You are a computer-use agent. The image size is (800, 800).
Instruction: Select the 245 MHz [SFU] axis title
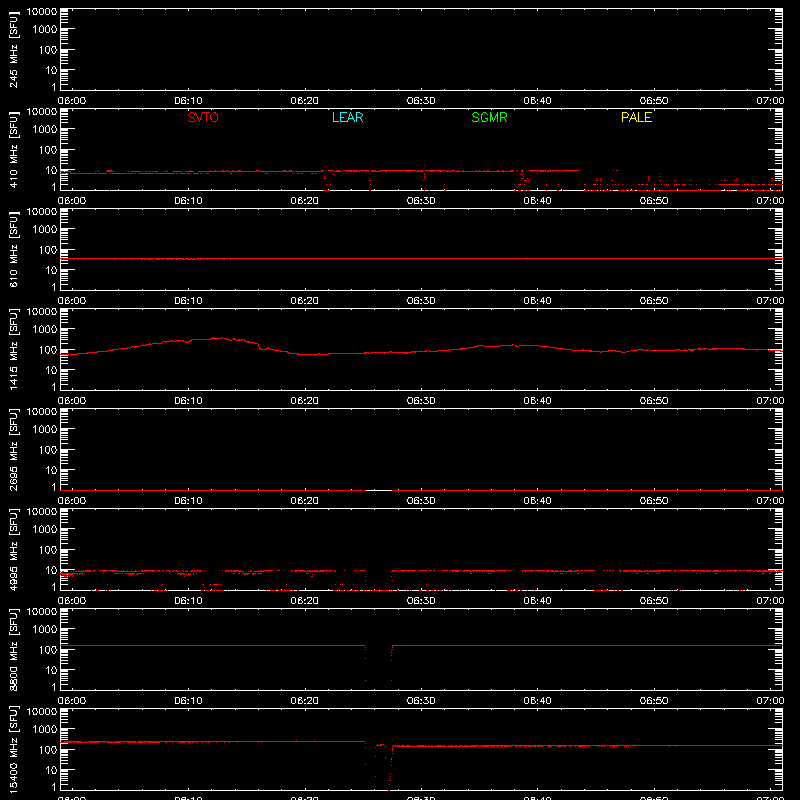click(13, 49)
